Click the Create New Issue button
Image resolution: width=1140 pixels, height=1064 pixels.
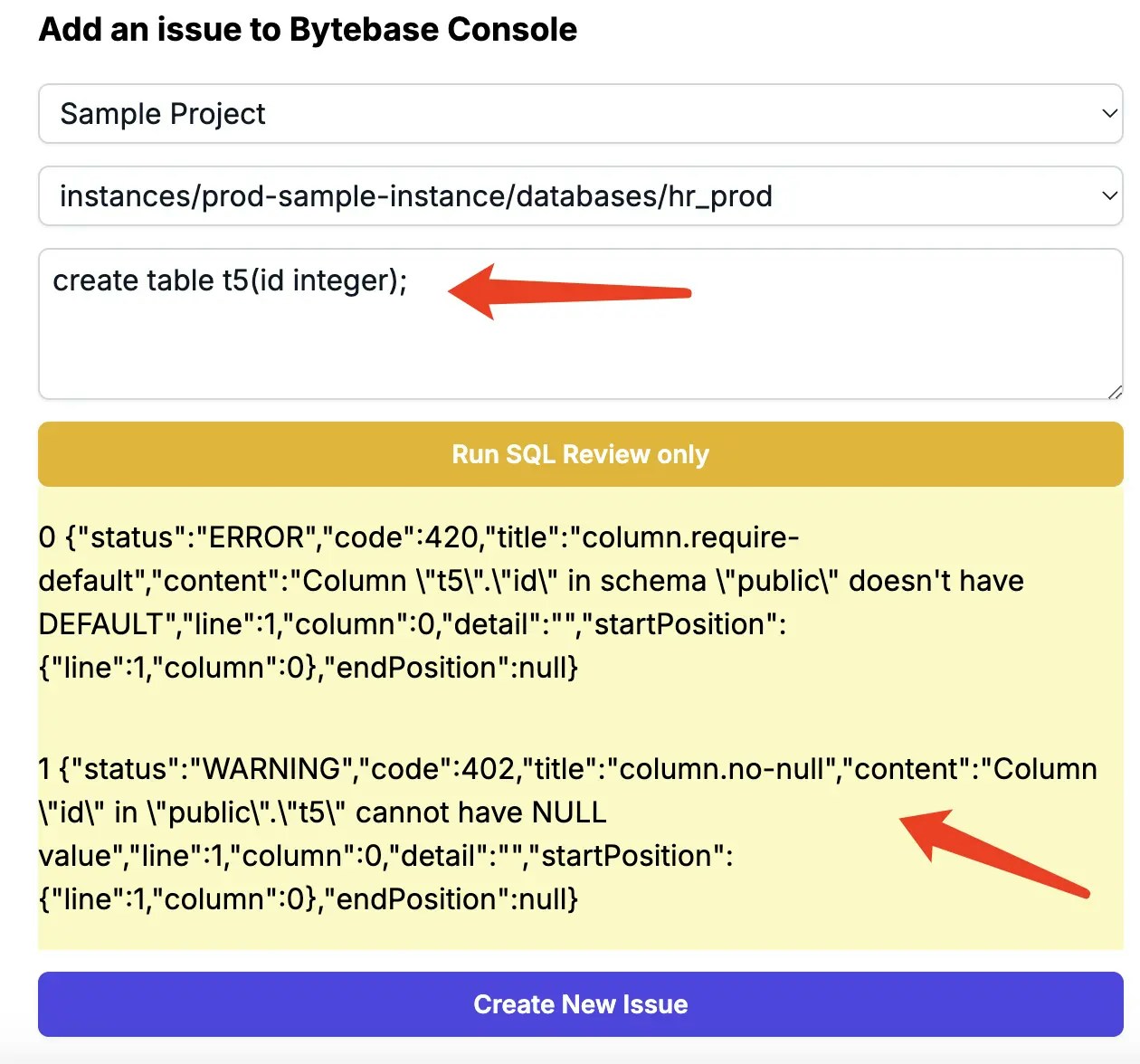580,1004
